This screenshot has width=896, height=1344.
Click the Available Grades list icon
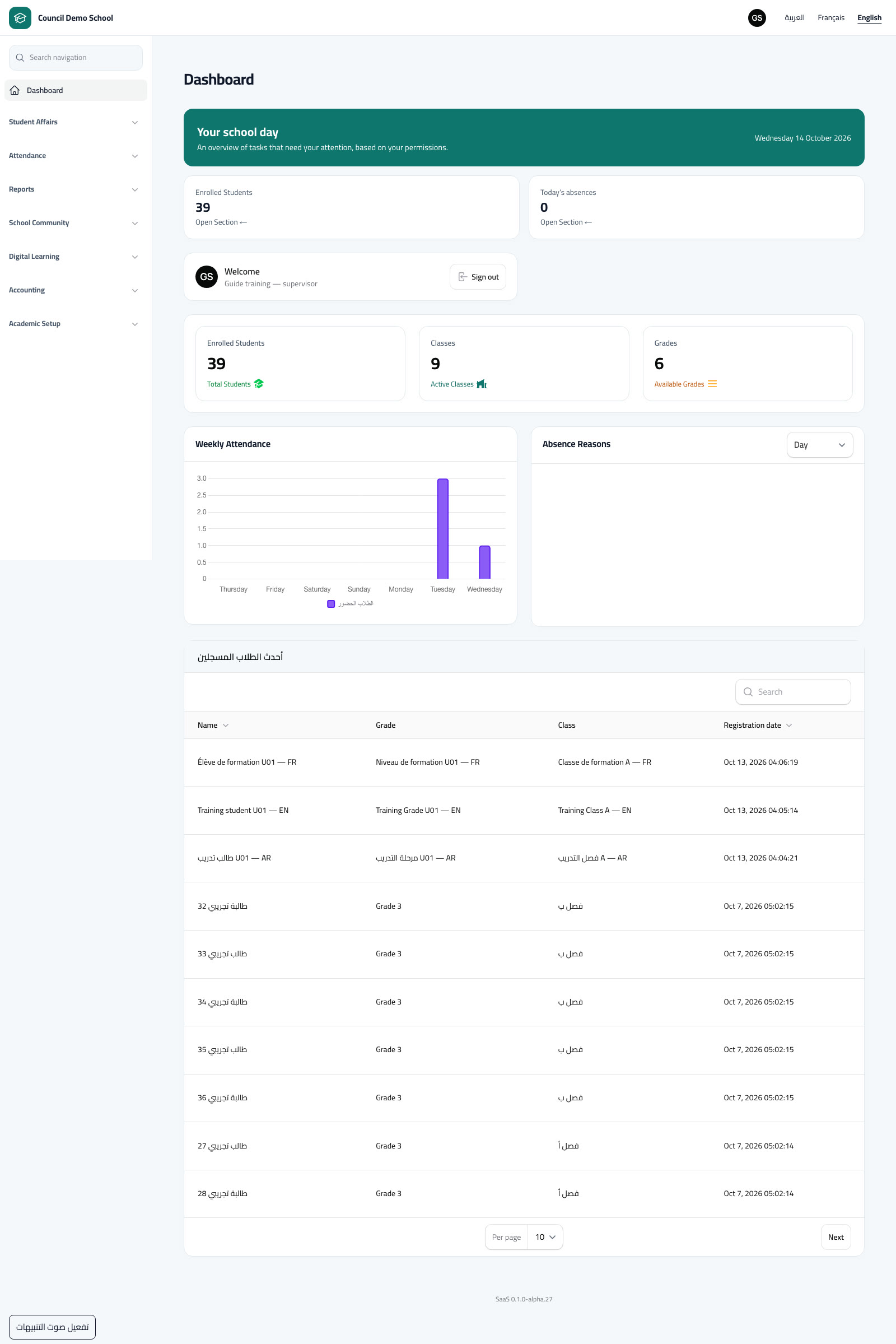(712, 384)
